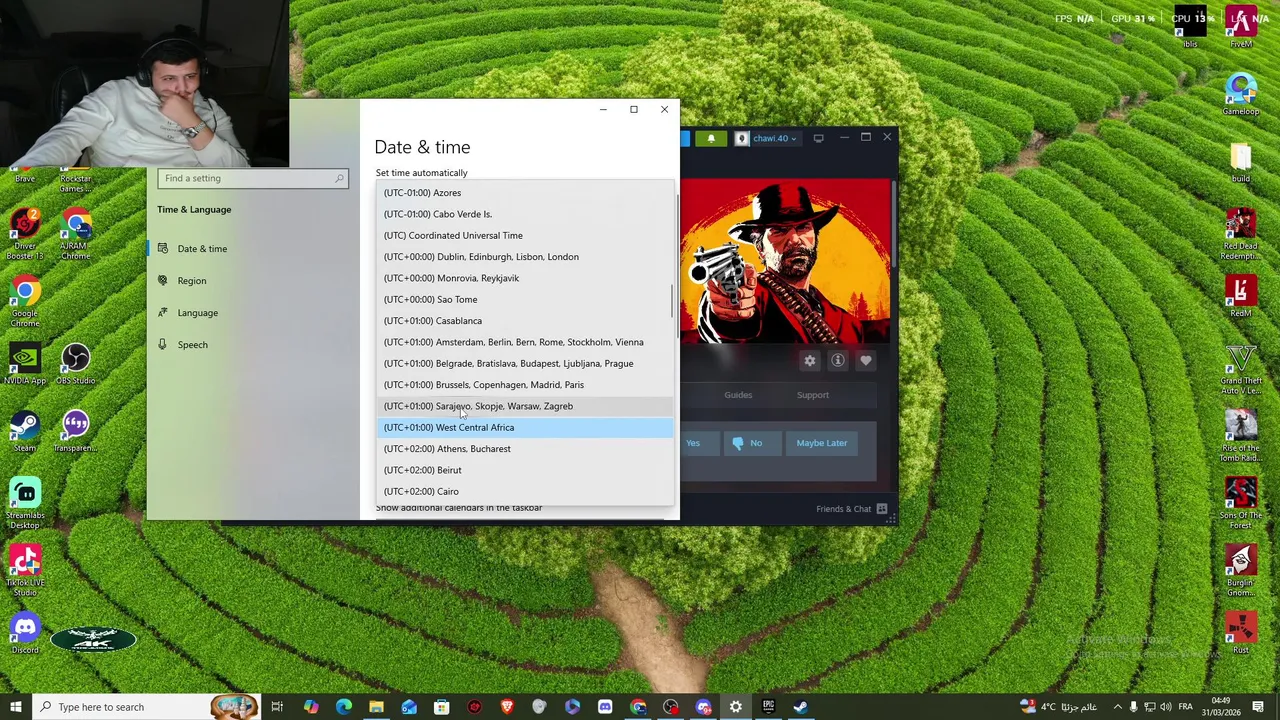Click Maybe Later button in Steam

coord(822,443)
